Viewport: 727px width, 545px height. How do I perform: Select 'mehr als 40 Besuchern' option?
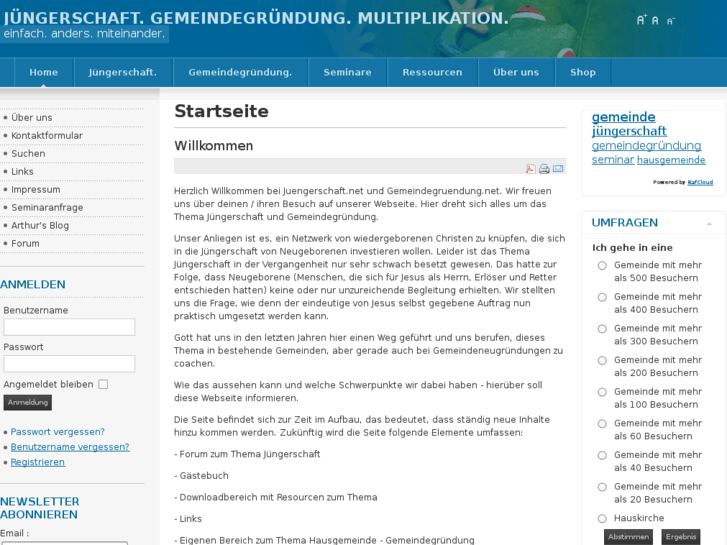pos(602,455)
